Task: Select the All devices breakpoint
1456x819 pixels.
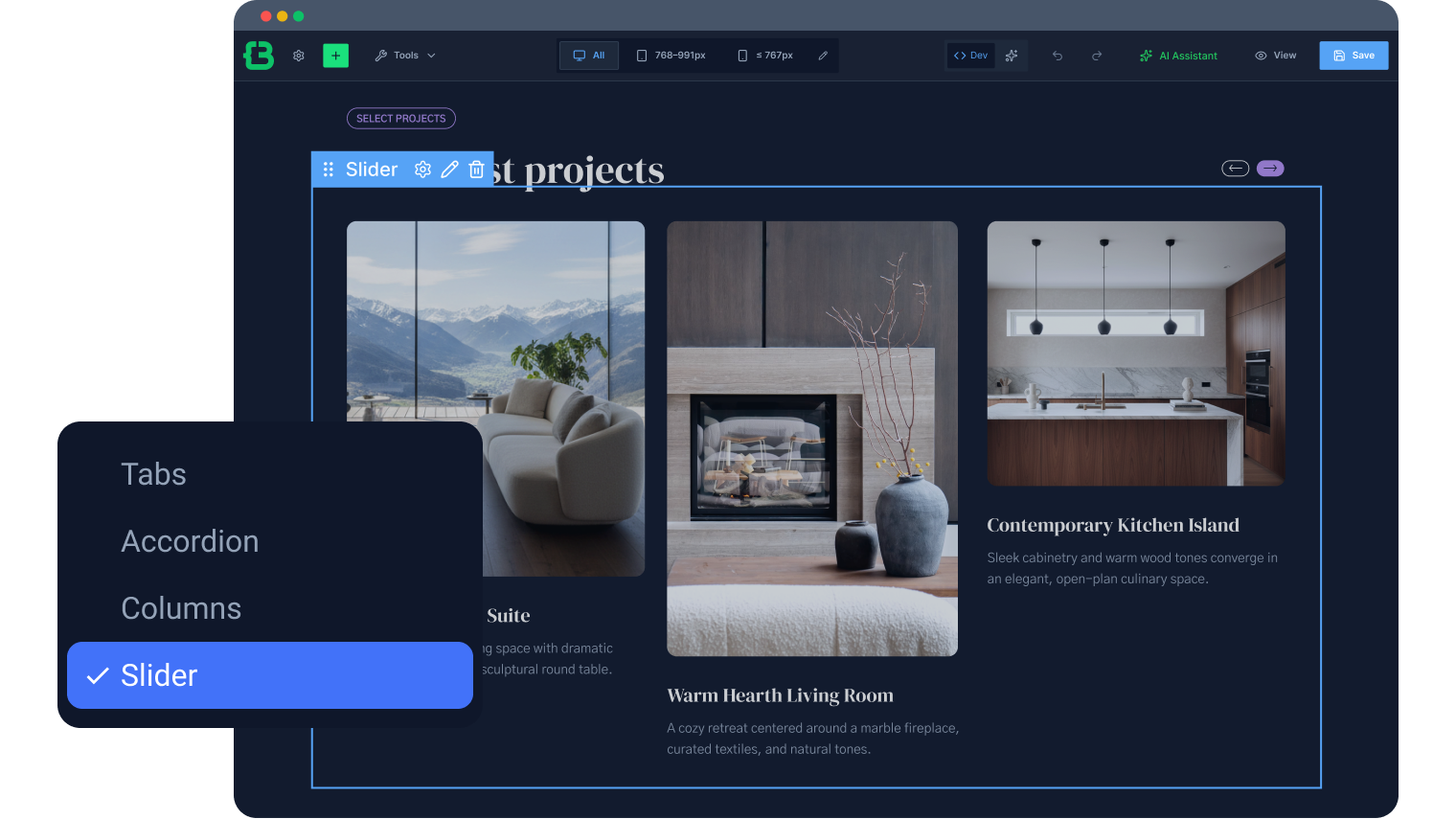Action: (589, 56)
